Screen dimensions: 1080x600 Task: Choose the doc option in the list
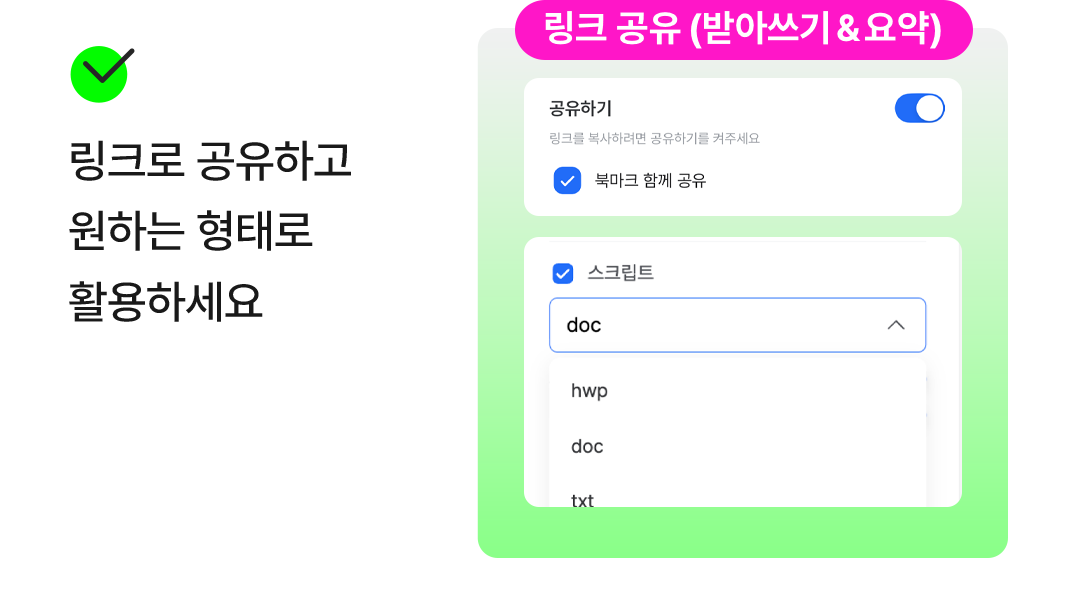[x=588, y=446]
